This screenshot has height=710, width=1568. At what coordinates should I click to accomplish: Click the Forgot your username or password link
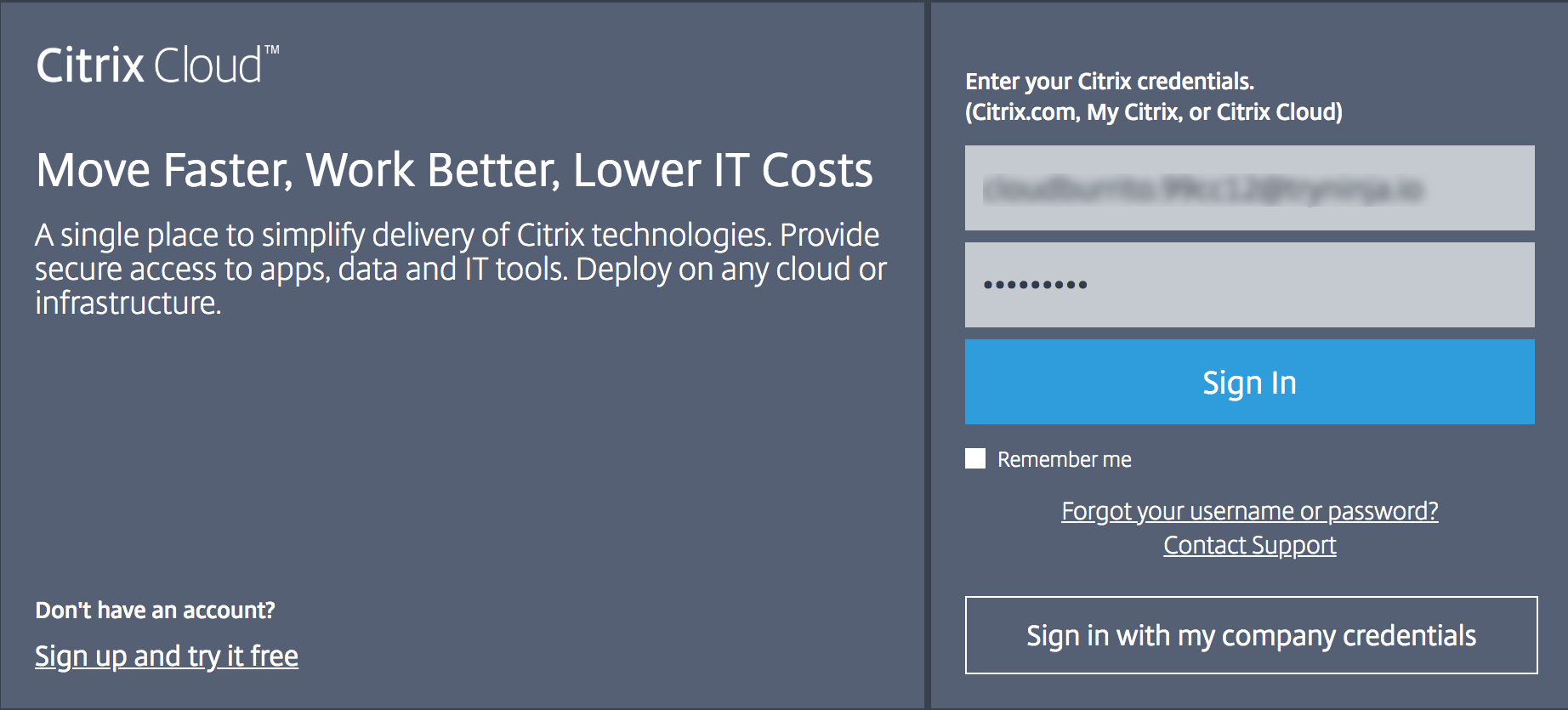(1250, 511)
